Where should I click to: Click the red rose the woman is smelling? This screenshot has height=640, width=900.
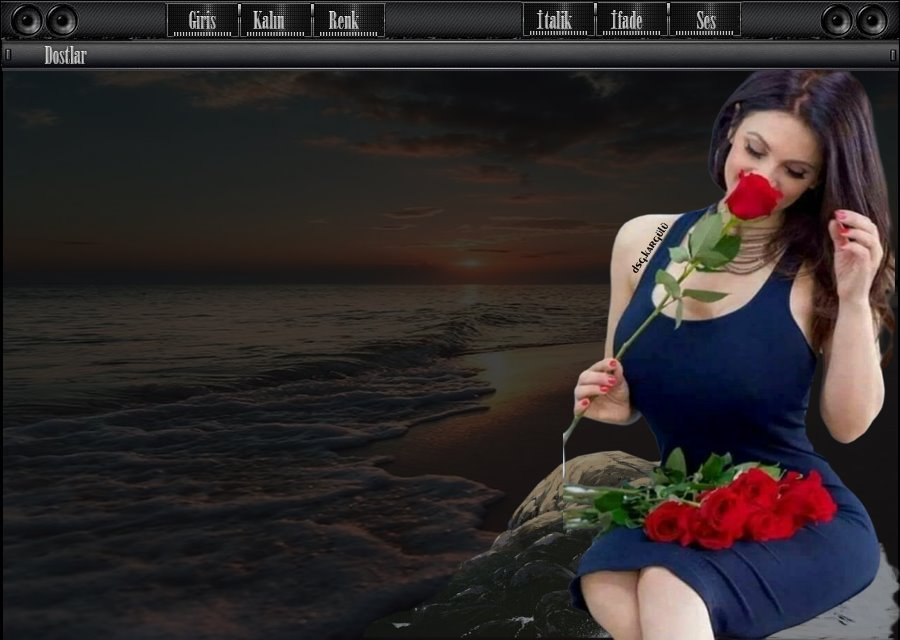752,196
